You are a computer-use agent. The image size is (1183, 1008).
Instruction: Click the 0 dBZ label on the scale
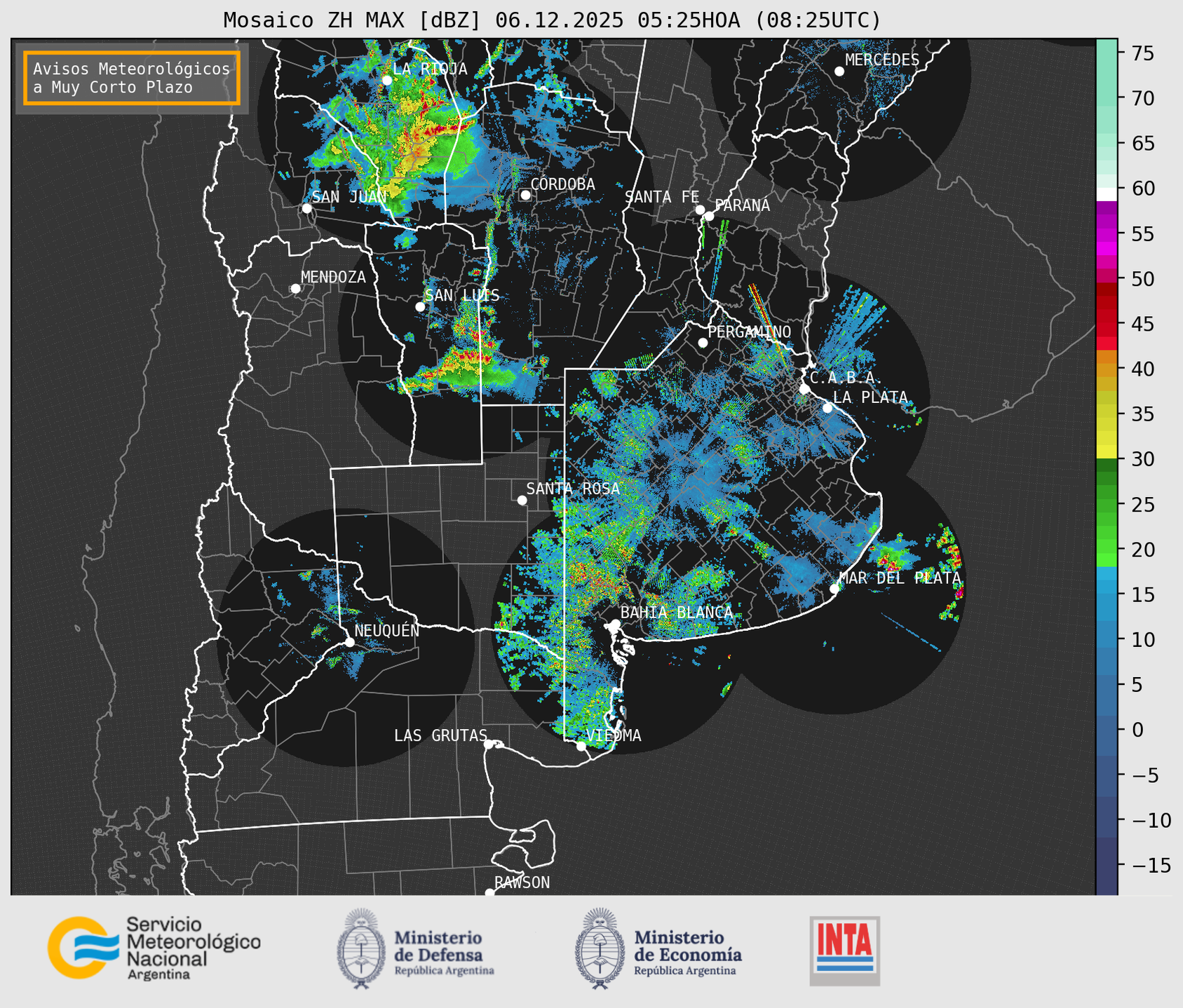click(x=1137, y=730)
